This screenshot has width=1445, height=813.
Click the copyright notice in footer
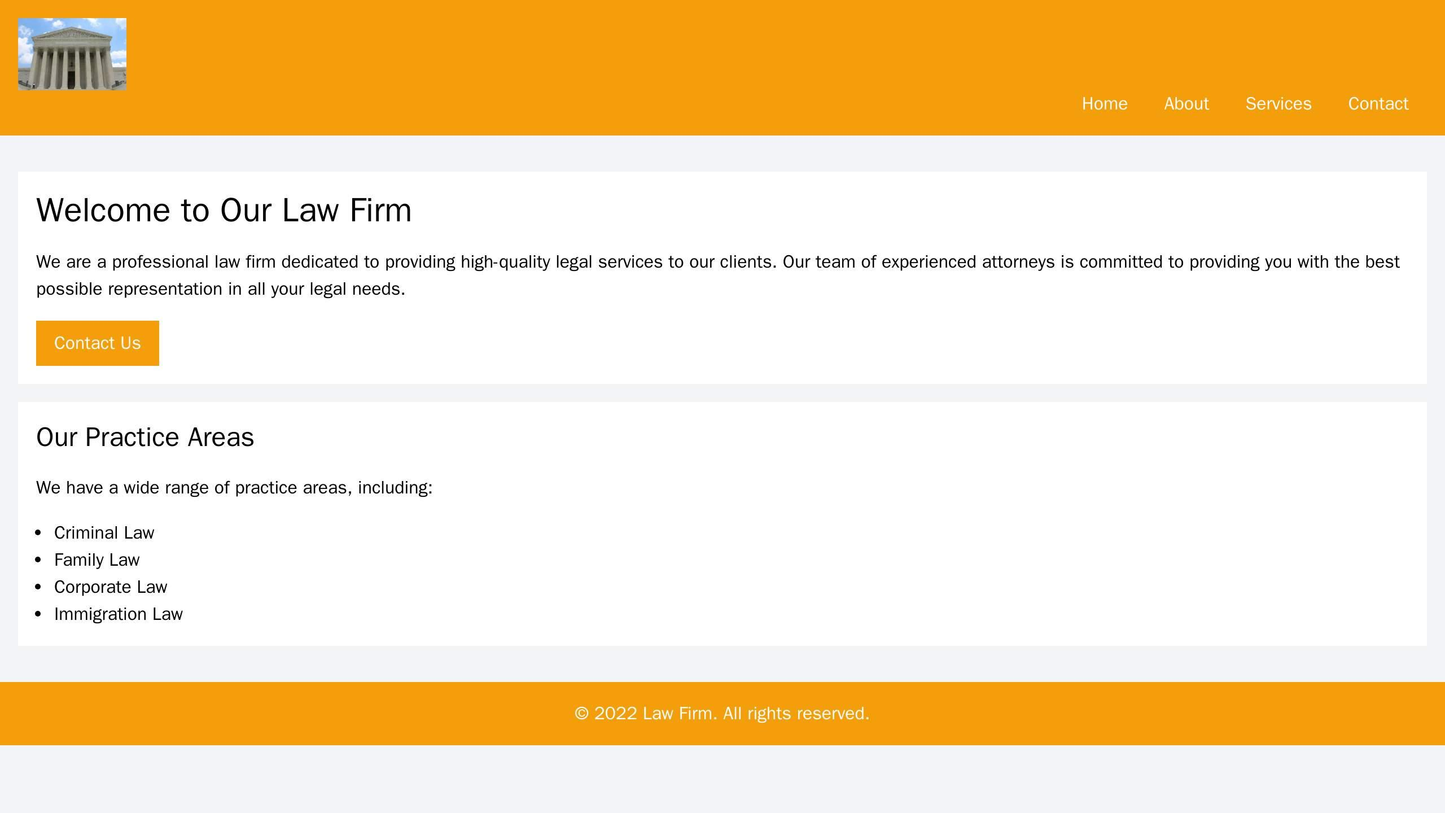(x=722, y=713)
